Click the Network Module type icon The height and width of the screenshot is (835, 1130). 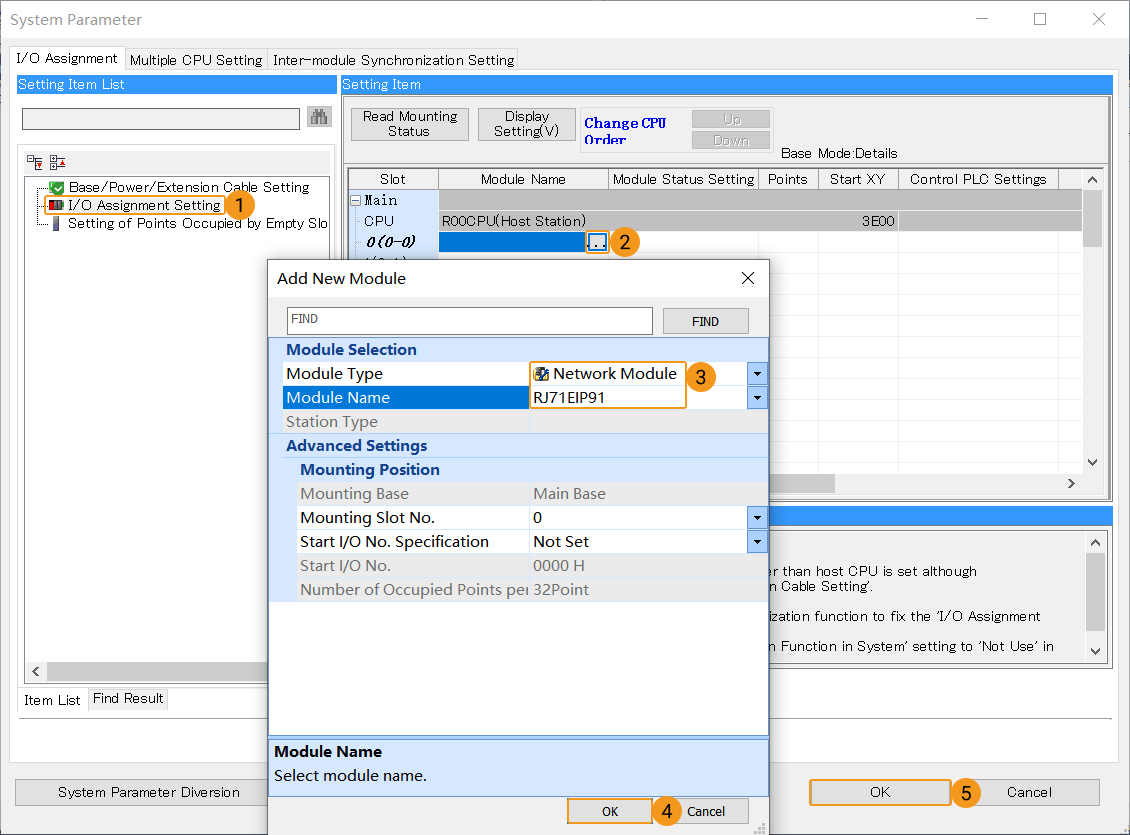541,374
